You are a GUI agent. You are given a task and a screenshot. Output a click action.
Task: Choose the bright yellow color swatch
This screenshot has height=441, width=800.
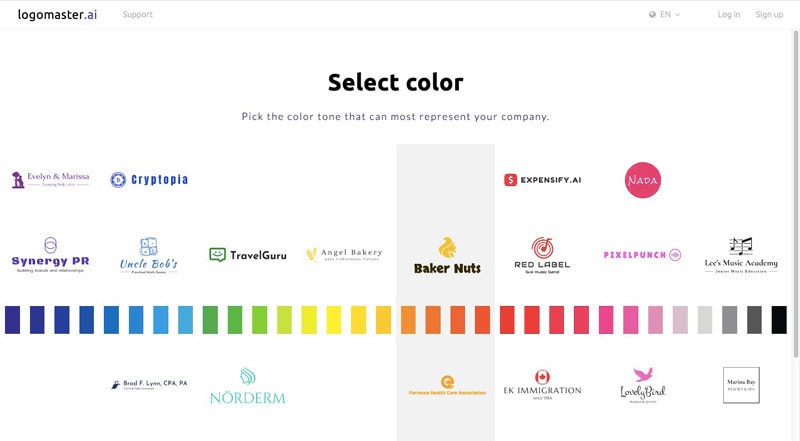tap(334, 320)
